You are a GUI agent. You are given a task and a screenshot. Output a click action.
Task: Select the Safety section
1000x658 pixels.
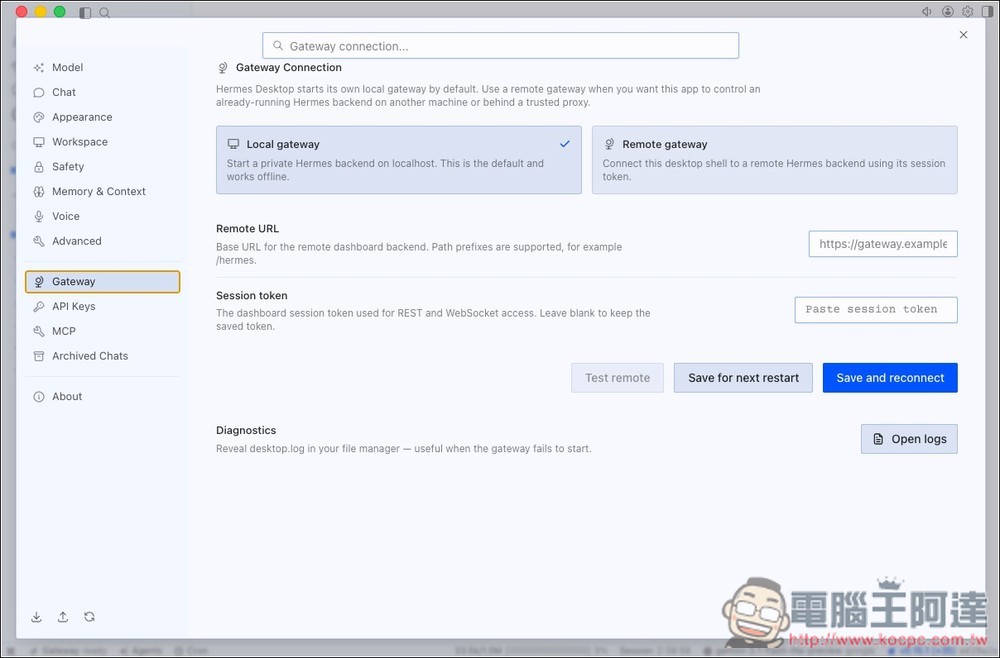[x=102, y=167]
